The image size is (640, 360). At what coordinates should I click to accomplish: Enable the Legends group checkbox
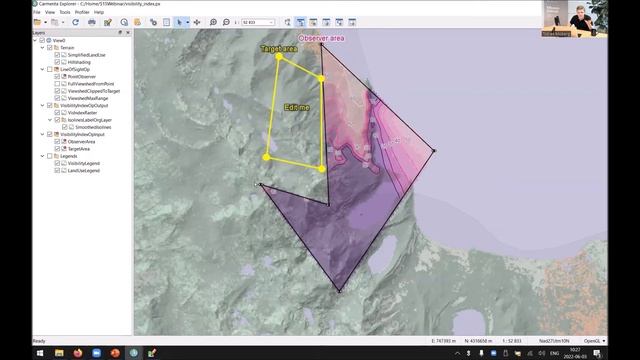pos(50,156)
